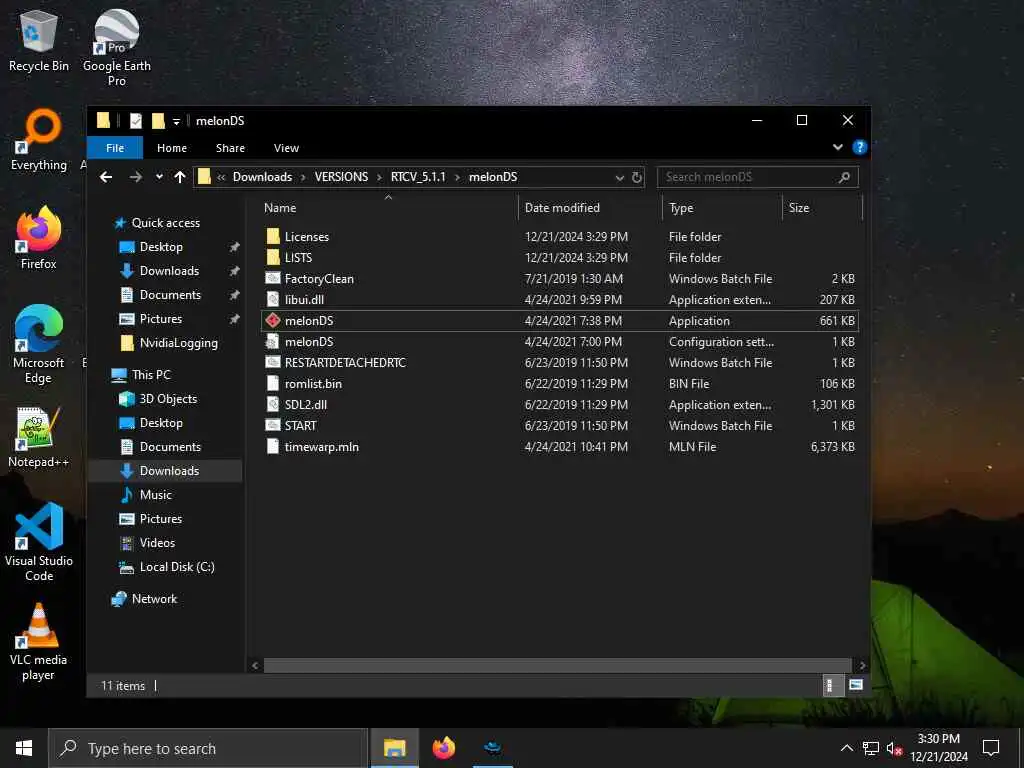Open Network in navigation pane
The image size is (1024, 768).
[154, 599]
